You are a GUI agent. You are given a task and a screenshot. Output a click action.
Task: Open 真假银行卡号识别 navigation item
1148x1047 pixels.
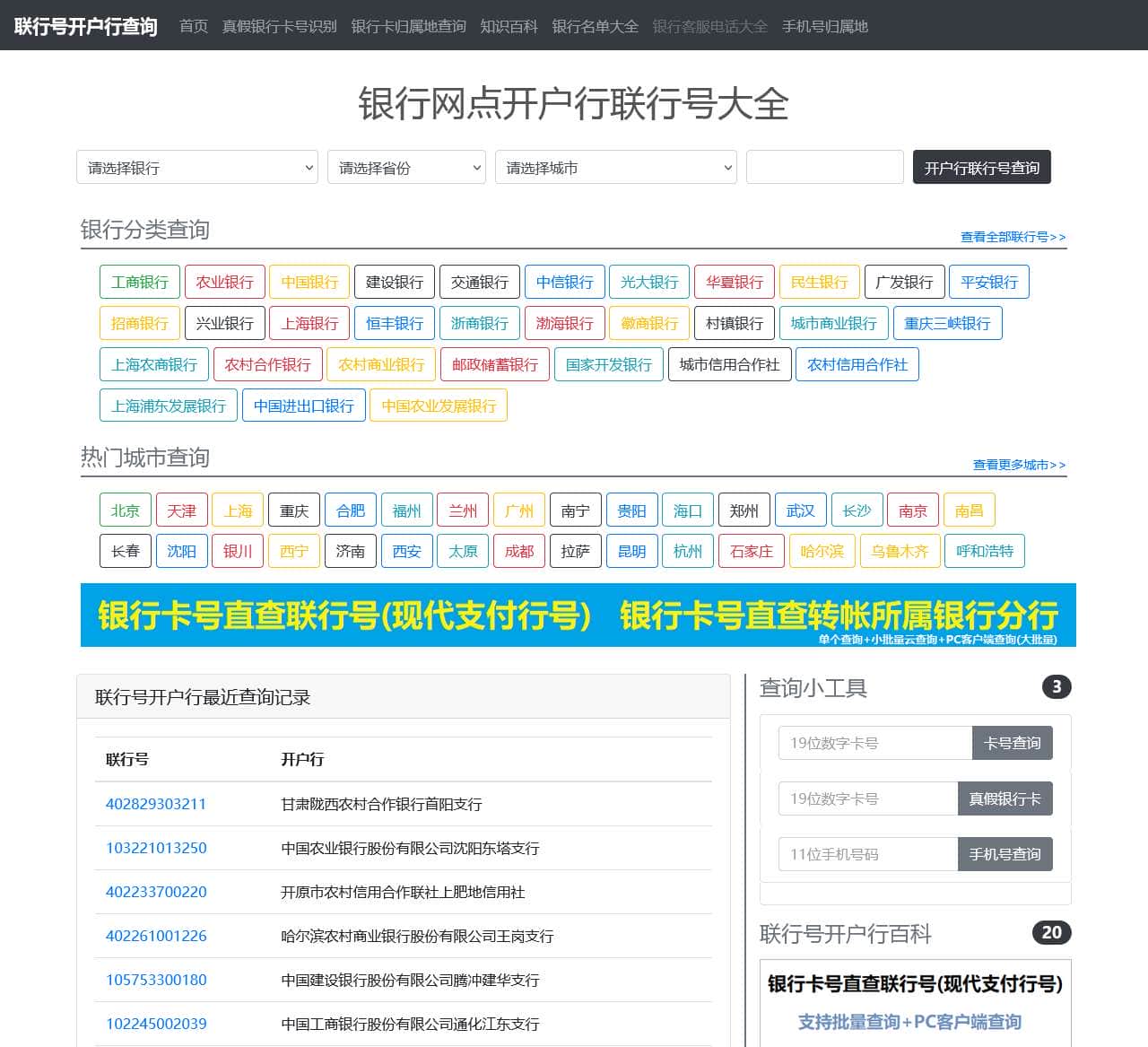(x=280, y=26)
